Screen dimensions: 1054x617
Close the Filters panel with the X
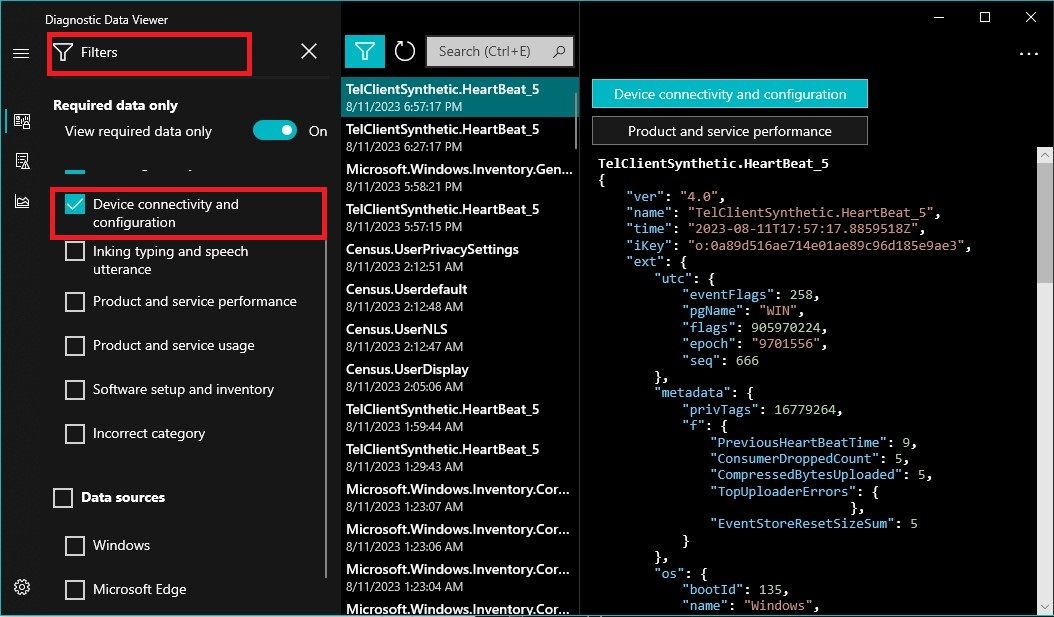tap(308, 51)
